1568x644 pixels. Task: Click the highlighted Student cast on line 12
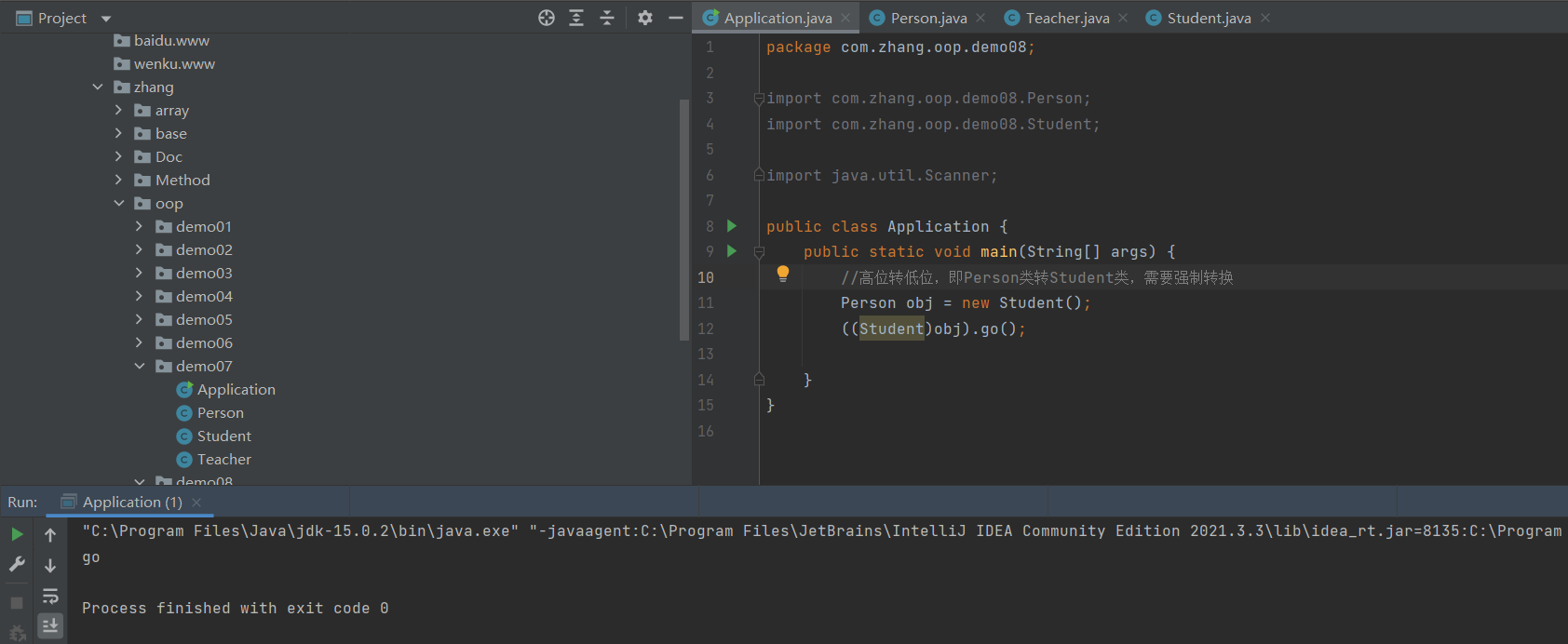coord(891,329)
